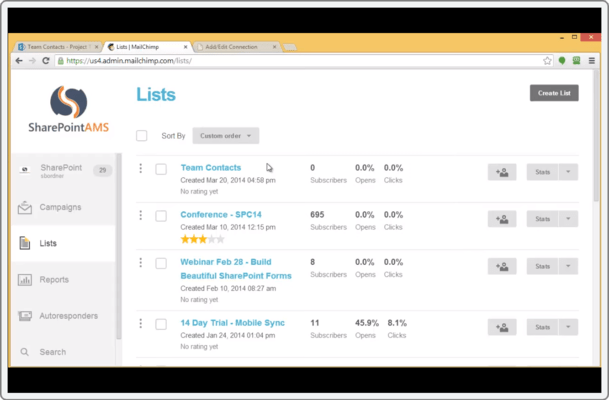Open Stats for Team Contacts list

coord(543,172)
